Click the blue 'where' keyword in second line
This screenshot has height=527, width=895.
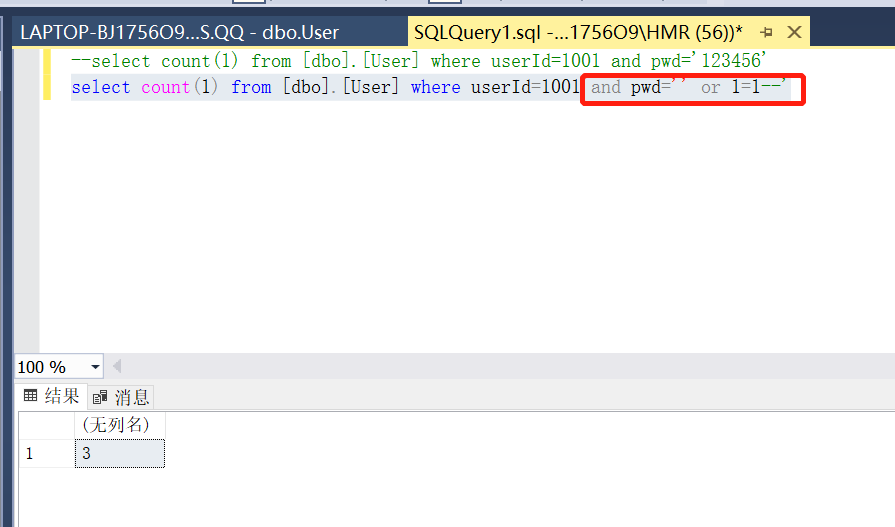click(436, 87)
